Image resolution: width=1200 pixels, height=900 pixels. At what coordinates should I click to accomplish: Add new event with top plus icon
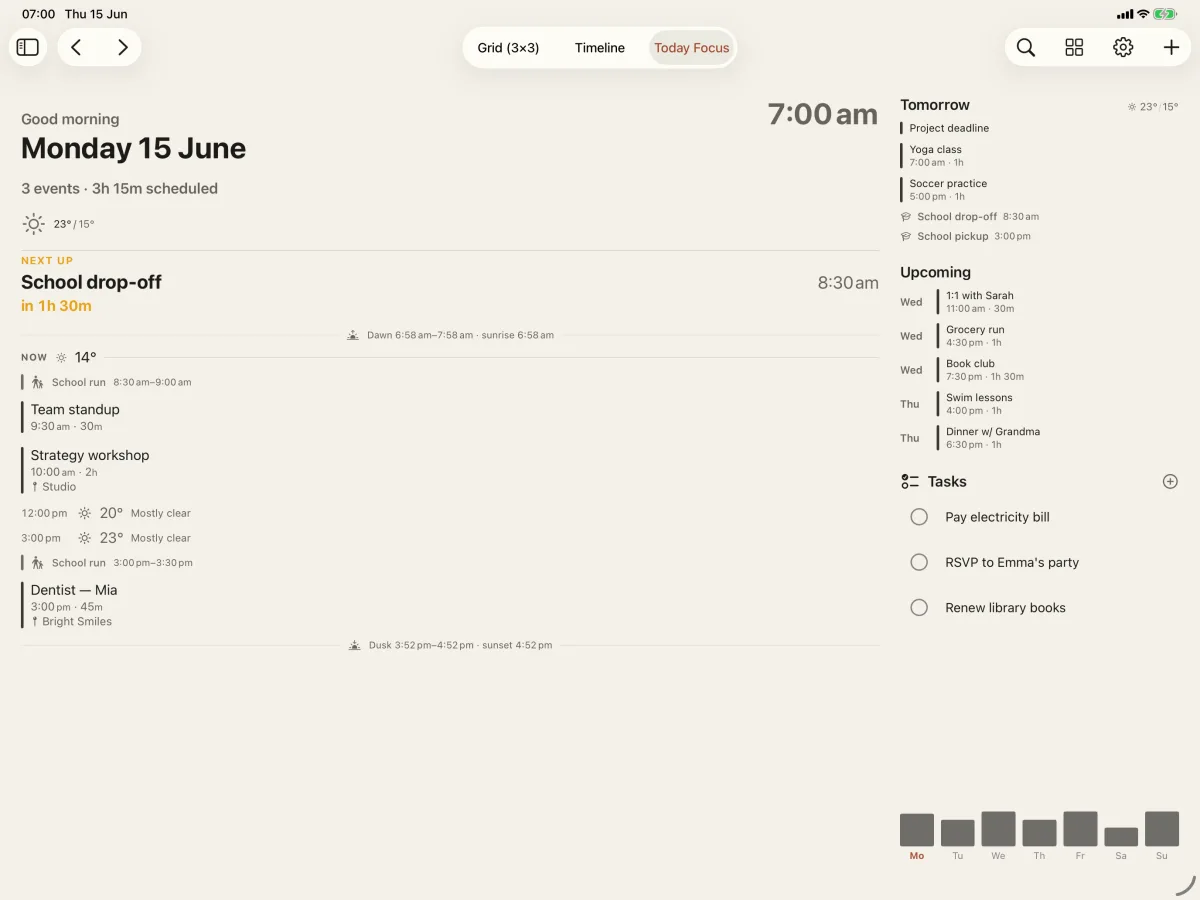(1171, 47)
